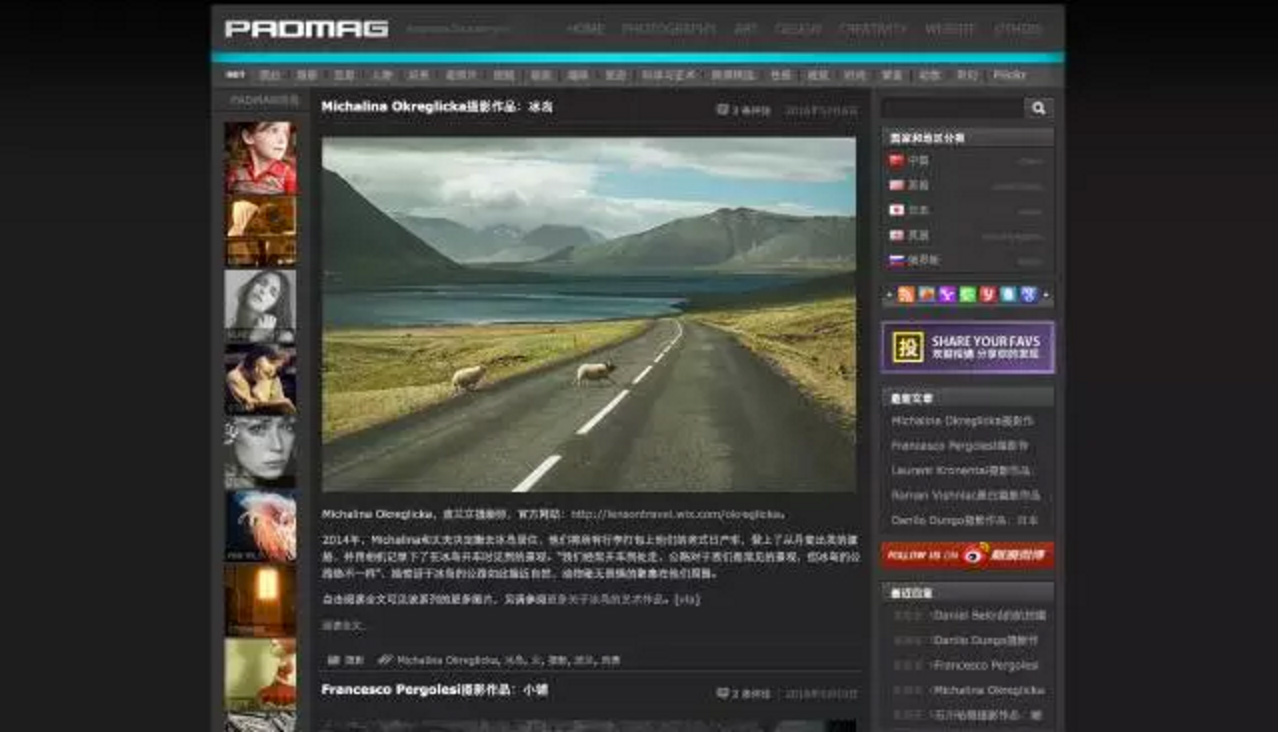Viewport: 1282px width, 732px height.
Task: Open the glowing orange window thumbnail
Action: [260, 600]
